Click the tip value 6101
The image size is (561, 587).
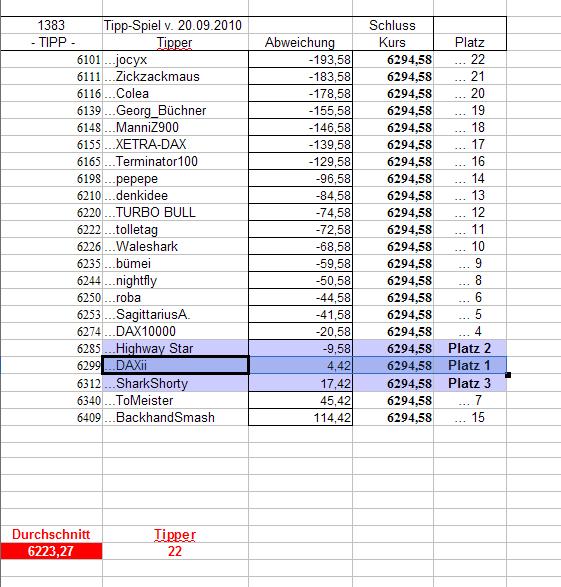click(x=51, y=59)
